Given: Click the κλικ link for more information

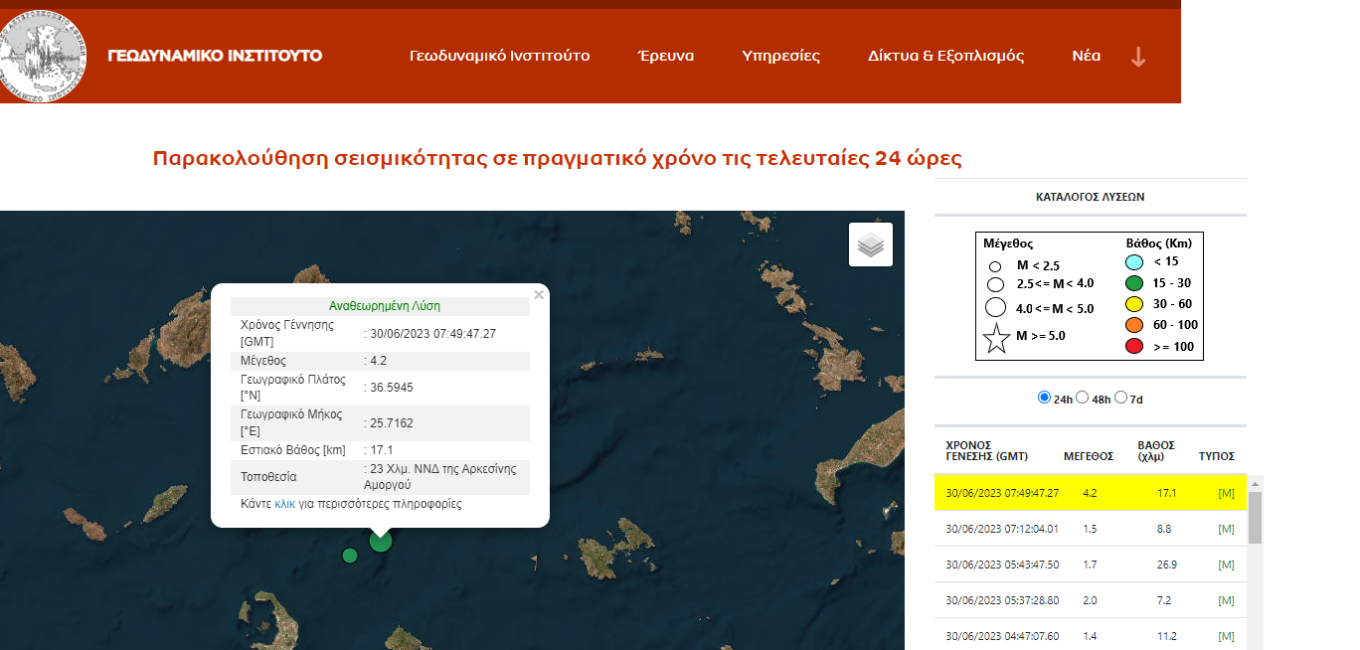Looking at the screenshot, I should pos(284,504).
